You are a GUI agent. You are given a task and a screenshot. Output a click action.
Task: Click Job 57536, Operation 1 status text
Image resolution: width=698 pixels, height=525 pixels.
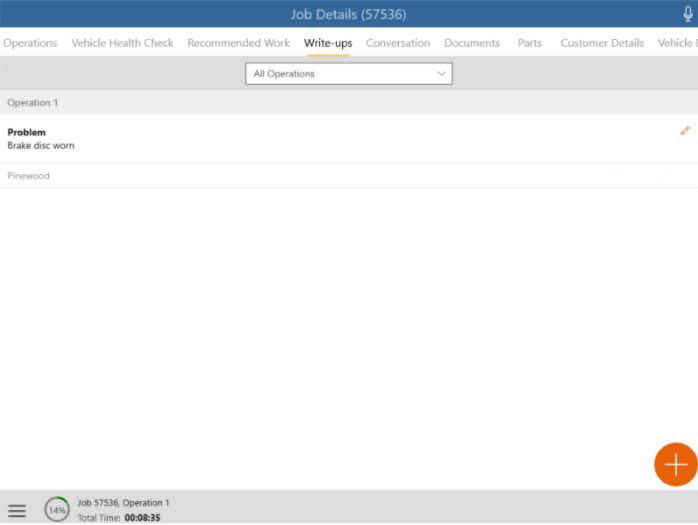tap(123, 503)
